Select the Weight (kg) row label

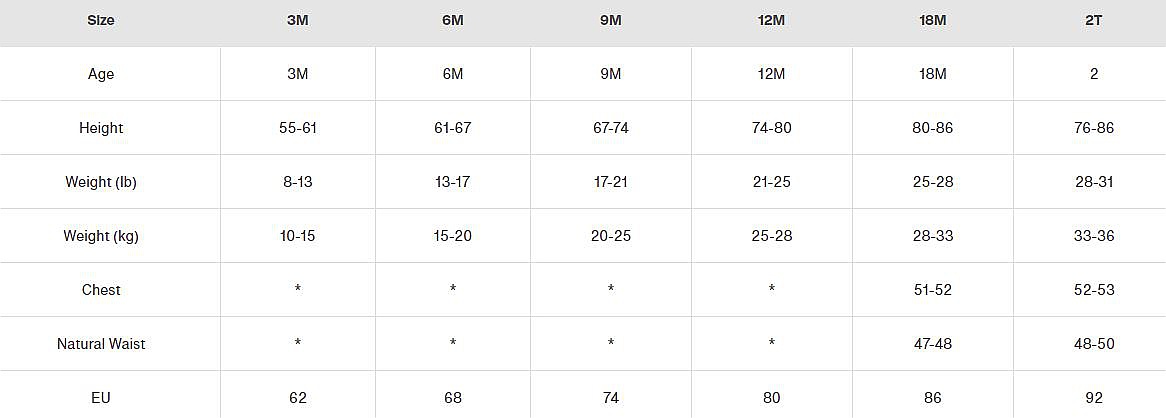tap(101, 236)
